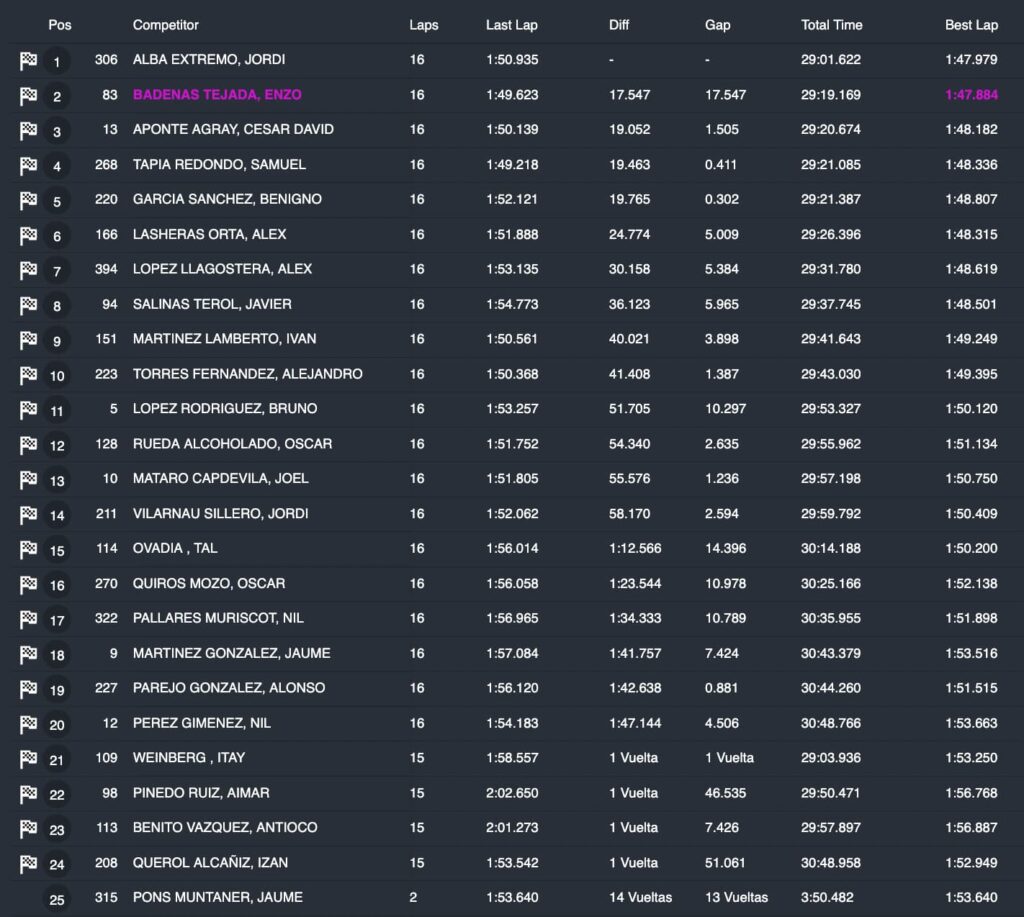Click the finish flag icon for Garcia Sanchez
This screenshot has width=1024, height=917.
click(x=28, y=201)
